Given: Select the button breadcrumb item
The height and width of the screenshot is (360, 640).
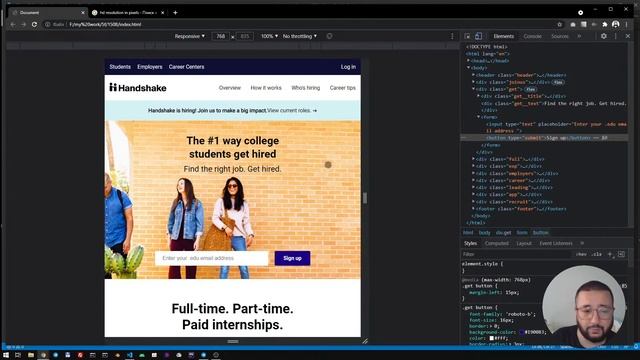Looking at the screenshot, I should pos(540,233).
